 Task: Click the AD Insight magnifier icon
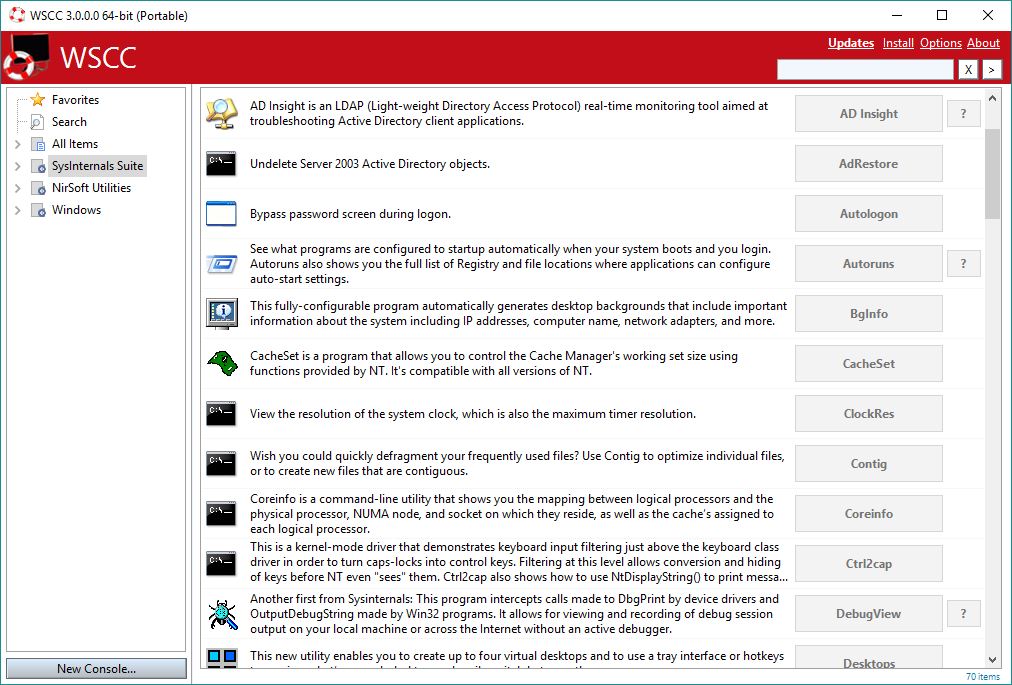point(222,114)
